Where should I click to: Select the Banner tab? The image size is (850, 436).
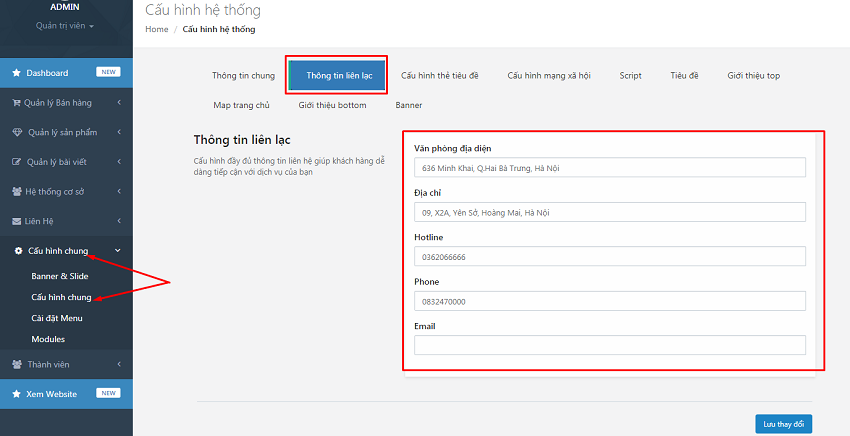[x=408, y=105]
